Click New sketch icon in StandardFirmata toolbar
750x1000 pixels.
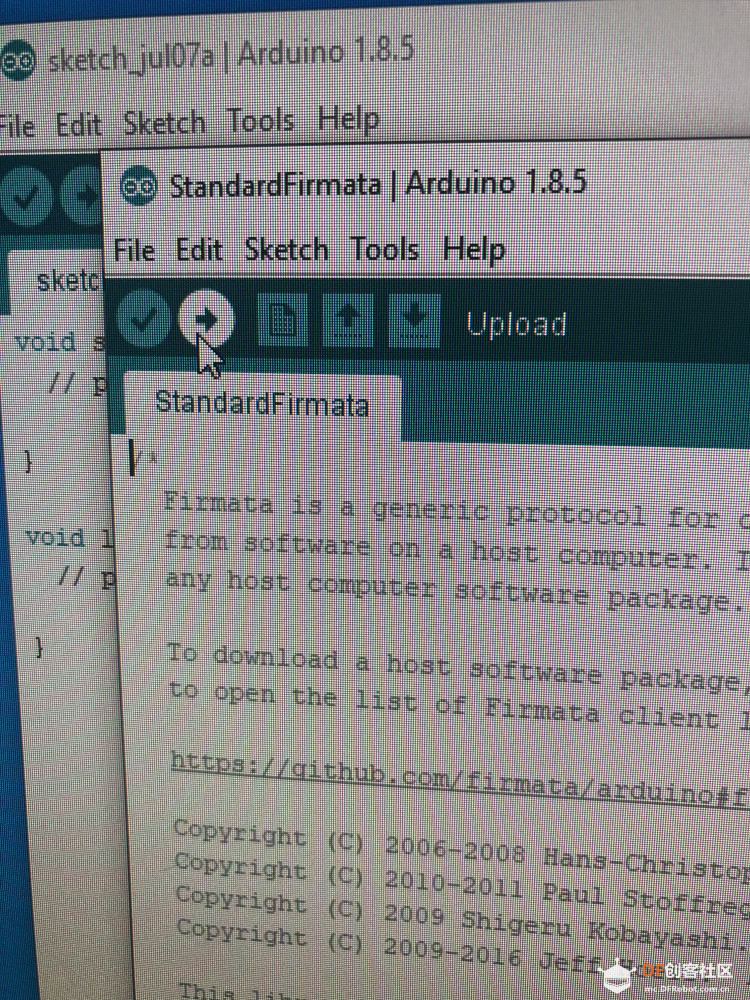[283, 320]
